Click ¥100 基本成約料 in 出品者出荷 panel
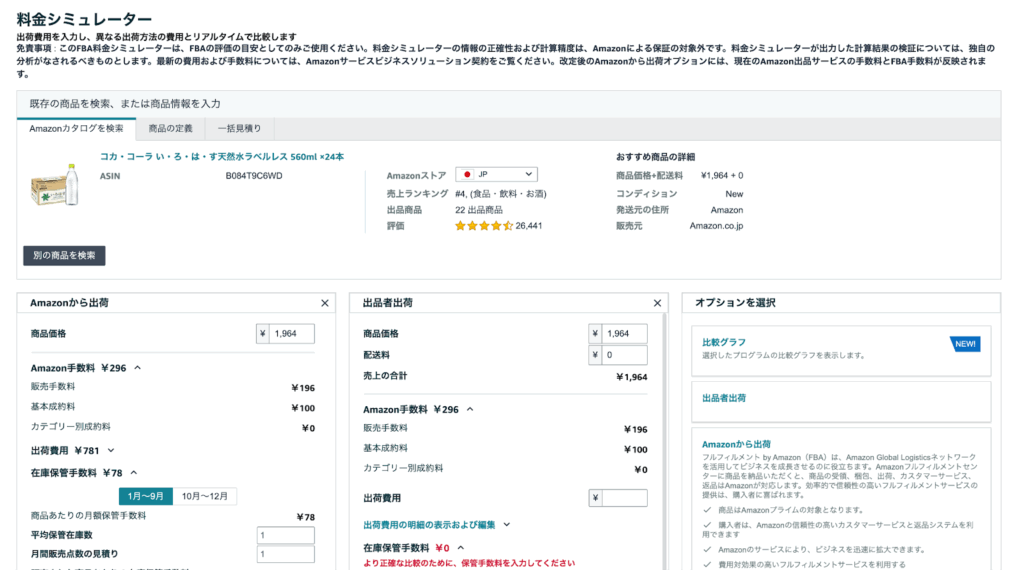Image resolution: width=1024 pixels, height=570 pixels. (635, 449)
